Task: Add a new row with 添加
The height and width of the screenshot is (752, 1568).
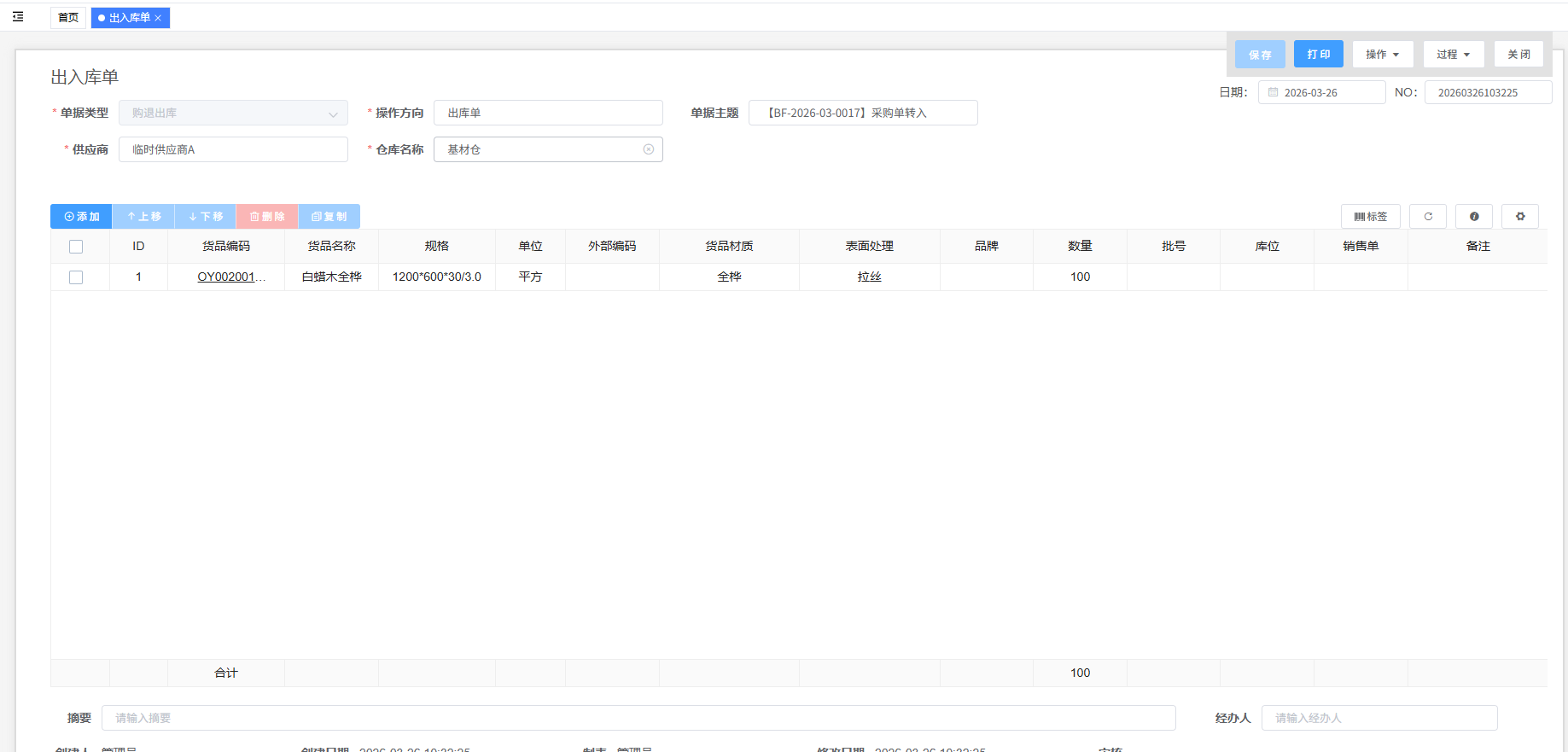Action: pos(81,217)
